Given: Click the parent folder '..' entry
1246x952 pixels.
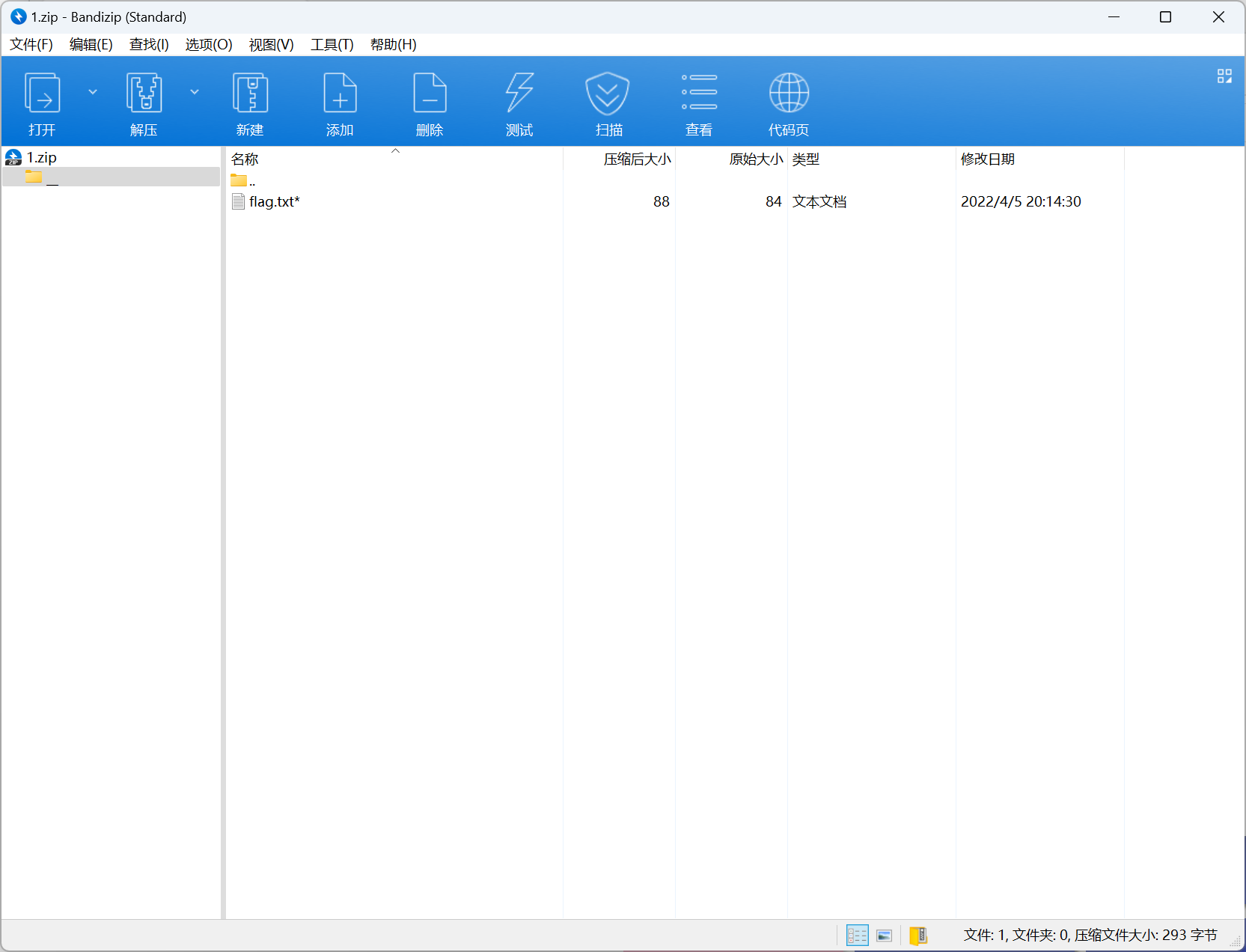Looking at the screenshot, I should coord(243,180).
